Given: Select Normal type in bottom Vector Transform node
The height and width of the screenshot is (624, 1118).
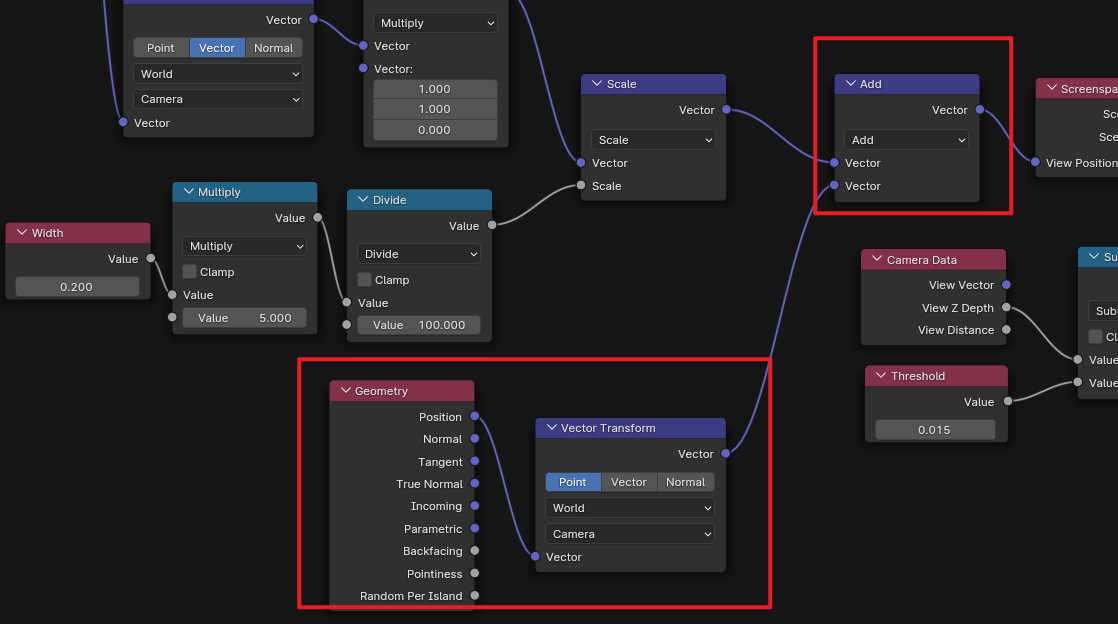Looking at the screenshot, I should pyautogui.click(x=685, y=482).
